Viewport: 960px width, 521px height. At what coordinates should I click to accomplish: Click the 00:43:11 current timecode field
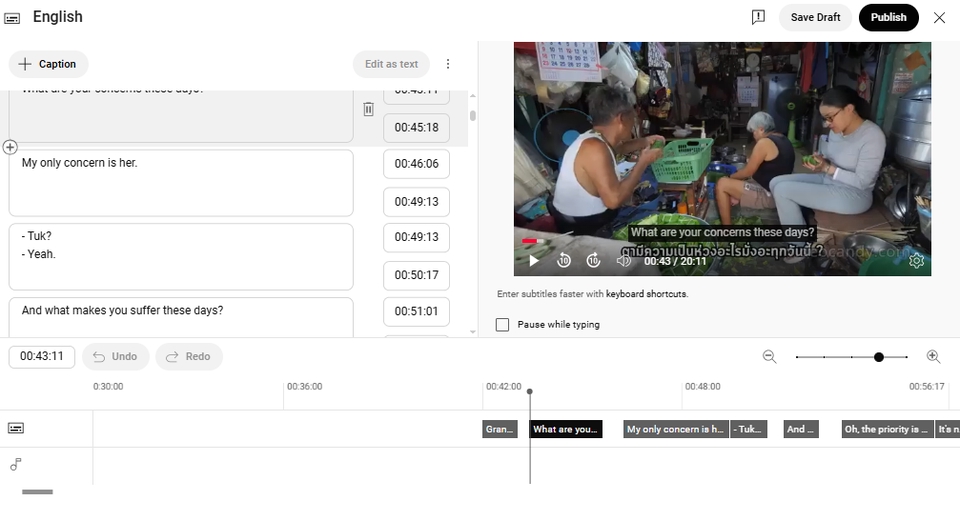42,357
